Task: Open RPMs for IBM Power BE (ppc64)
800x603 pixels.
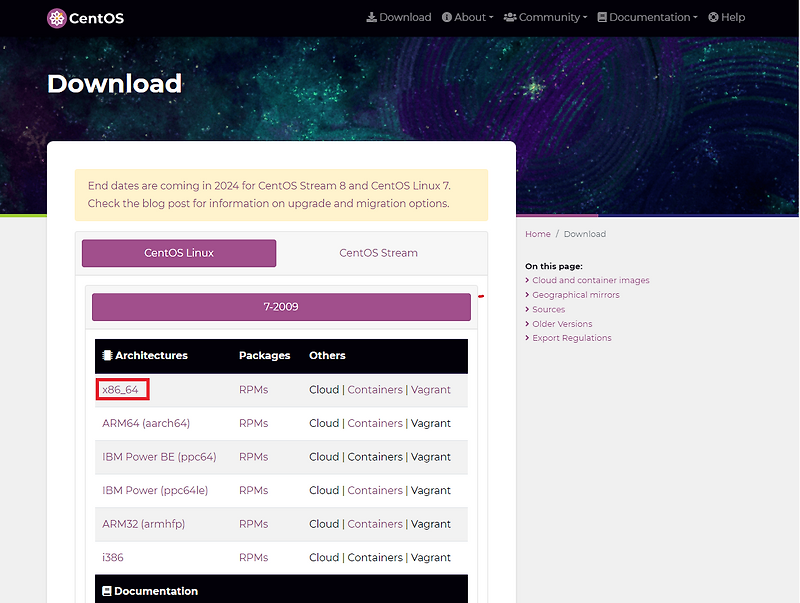Action: [254, 457]
